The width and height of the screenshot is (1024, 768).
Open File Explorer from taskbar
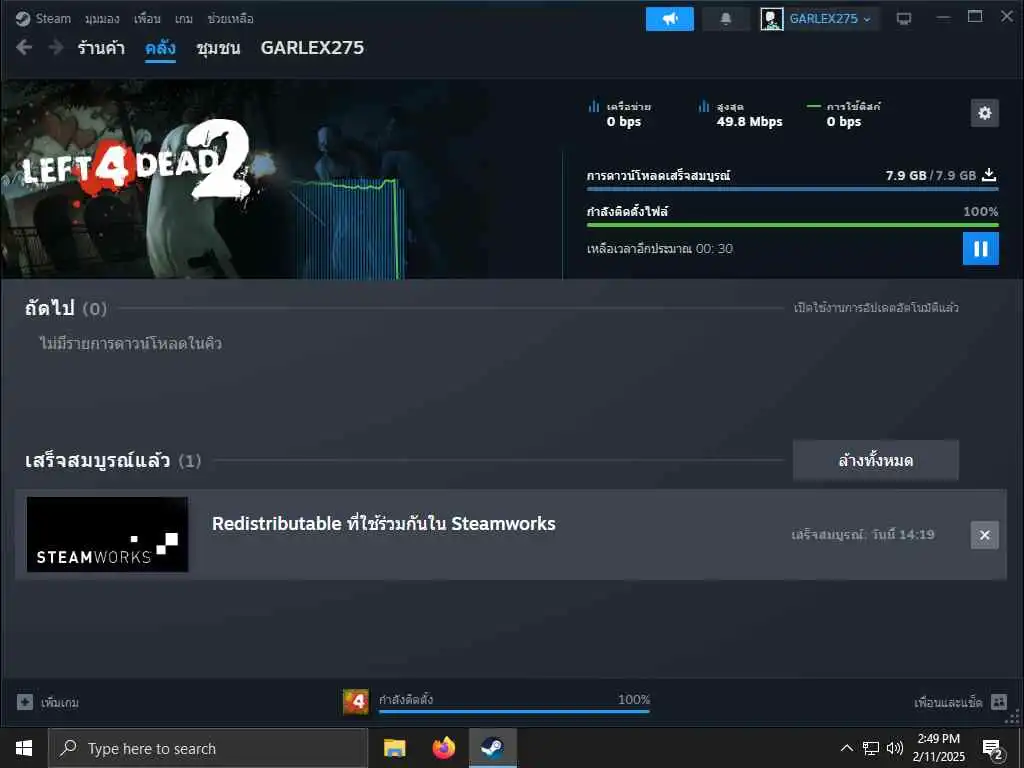click(x=394, y=748)
